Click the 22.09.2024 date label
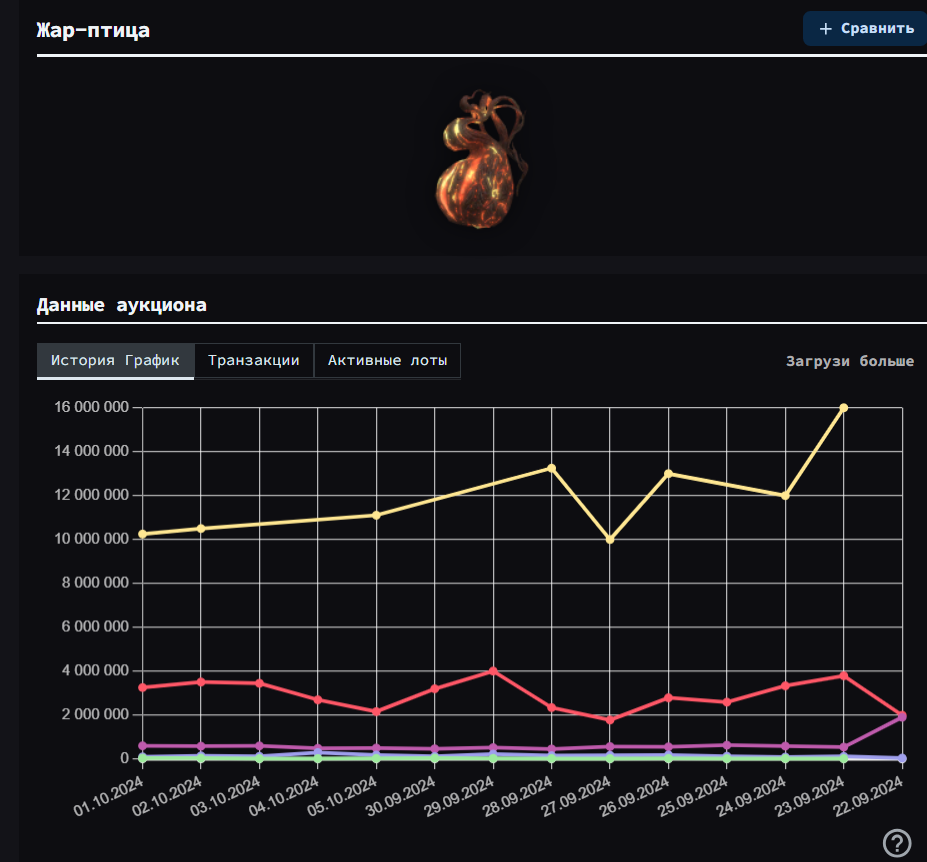Viewport: 927px width, 862px height. (868, 796)
